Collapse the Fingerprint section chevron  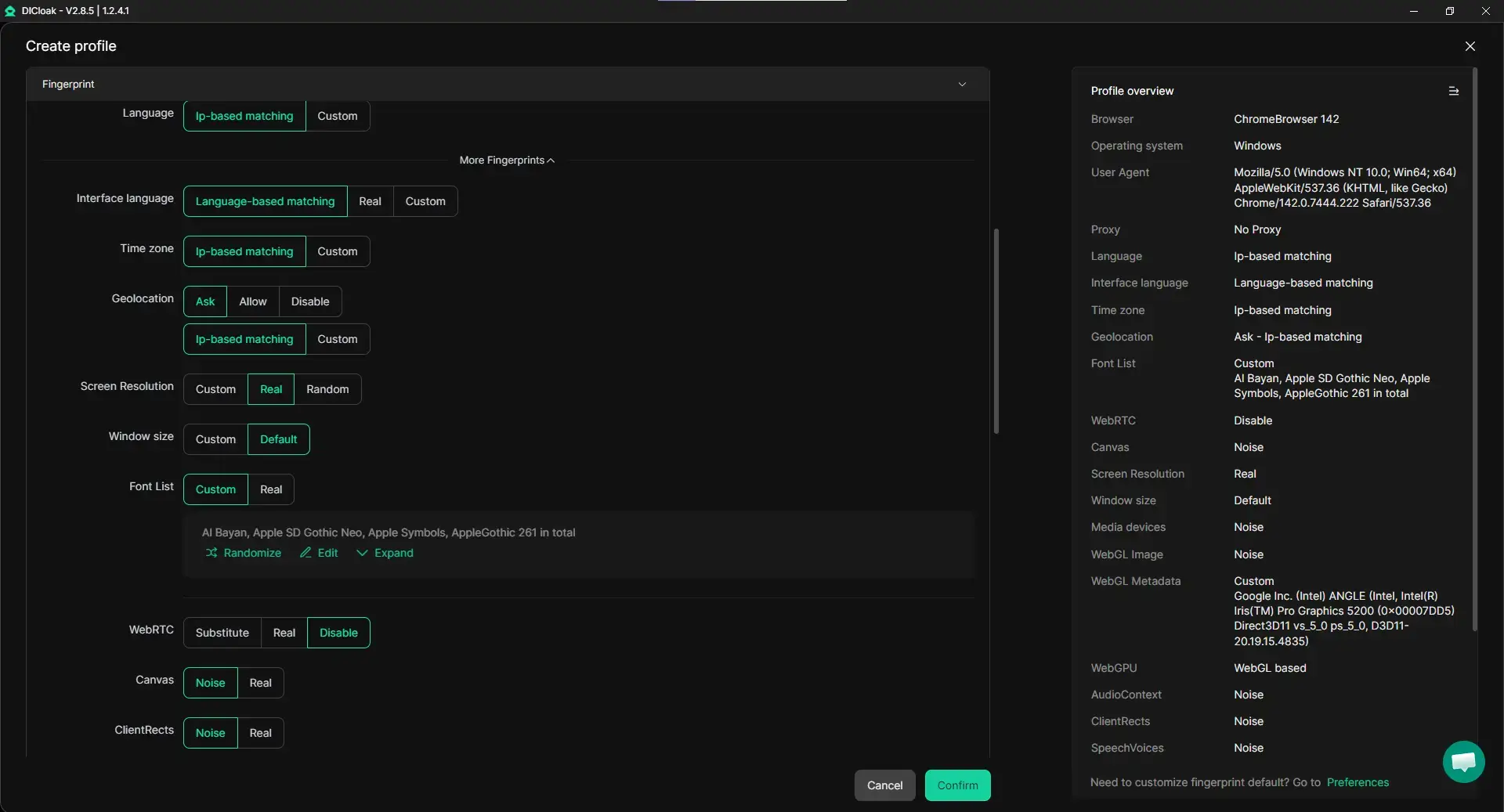pos(962,85)
